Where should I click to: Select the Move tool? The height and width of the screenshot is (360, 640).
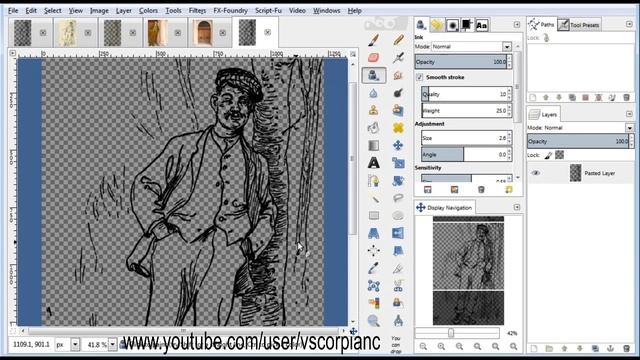[398, 145]
